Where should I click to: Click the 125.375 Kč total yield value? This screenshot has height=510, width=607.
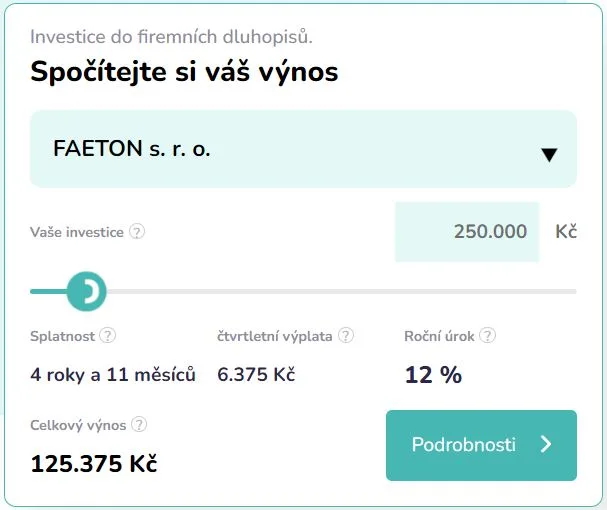point(94,464)
